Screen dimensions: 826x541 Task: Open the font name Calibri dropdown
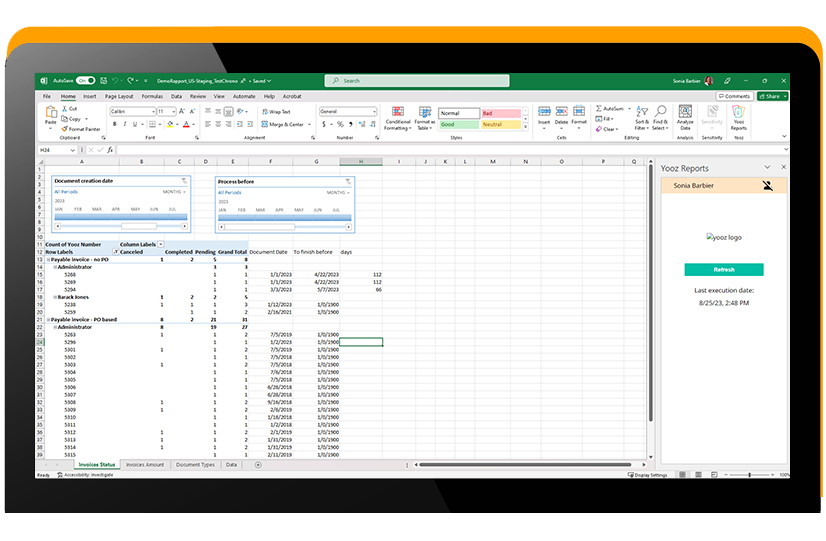(153, 112)
